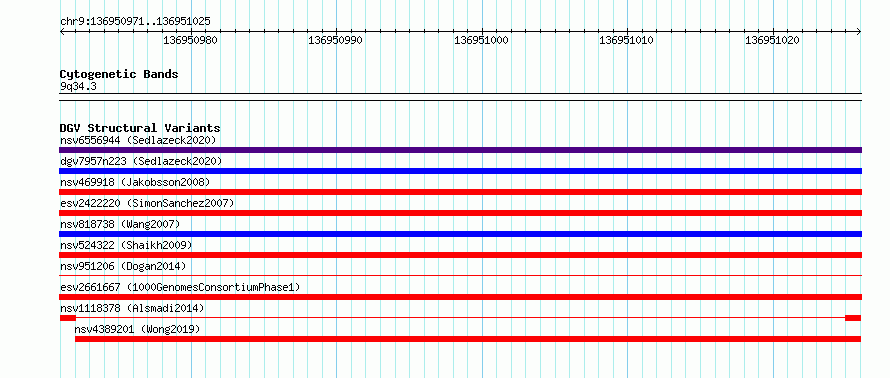Screen dimensions: 890x378
Task: Click ruler position 136951010
Action: click(x=627, y=40)
